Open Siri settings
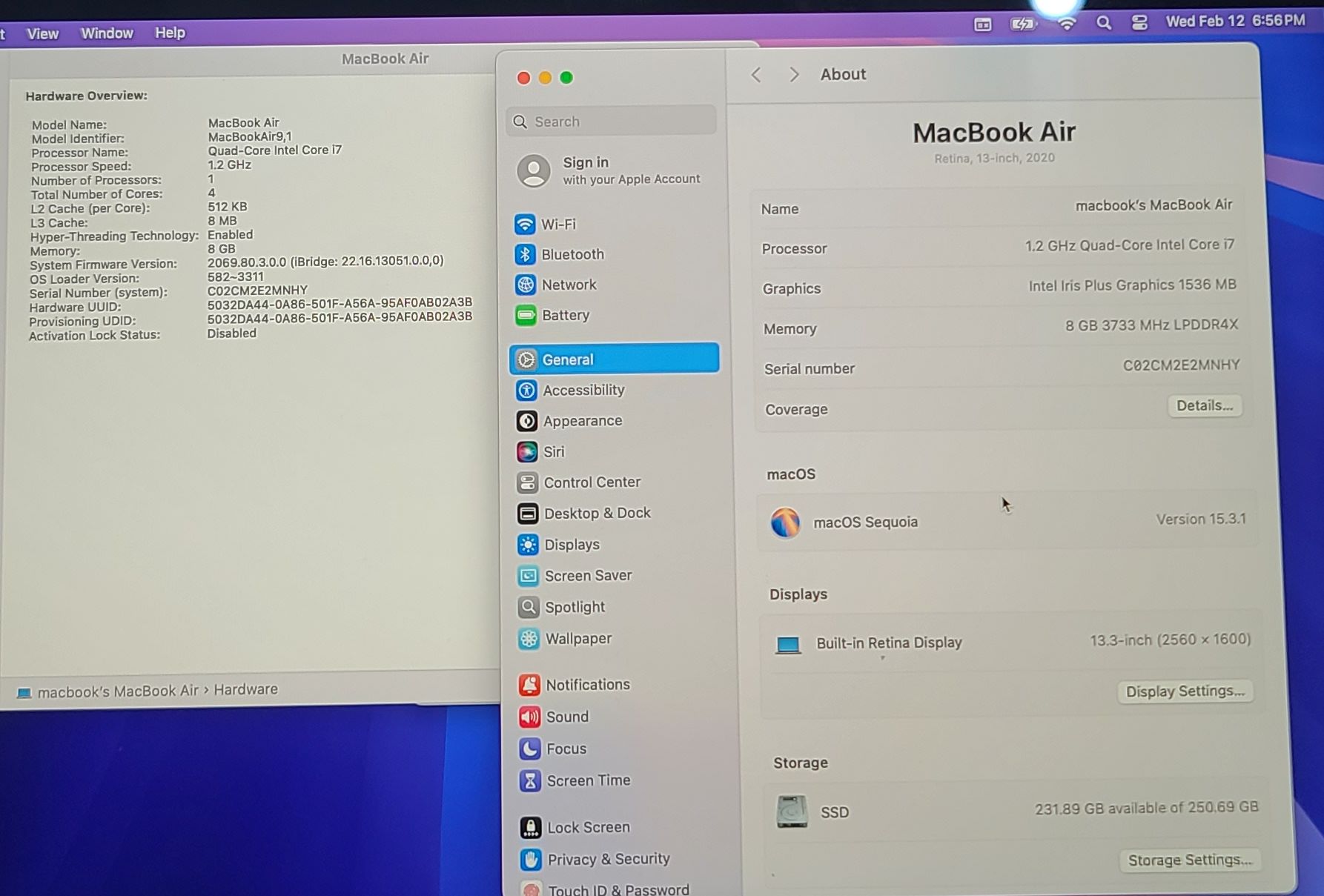Image resolution: width=1324 pixels, height=896 pixels. 553,451
